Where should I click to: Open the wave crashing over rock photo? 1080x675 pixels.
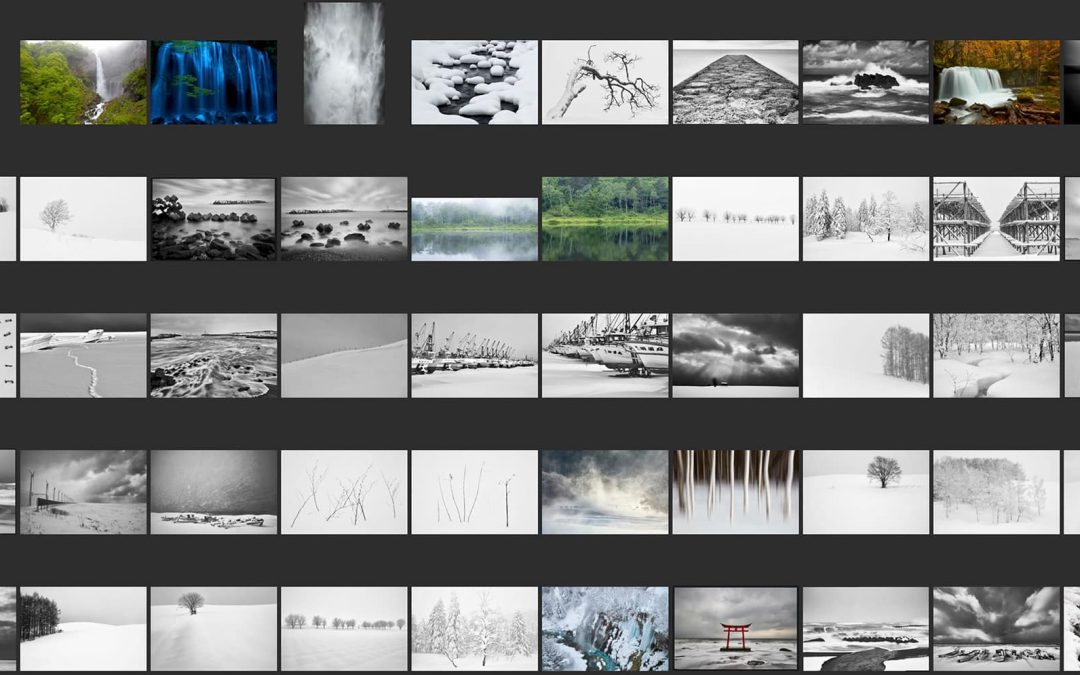[865, 82]
